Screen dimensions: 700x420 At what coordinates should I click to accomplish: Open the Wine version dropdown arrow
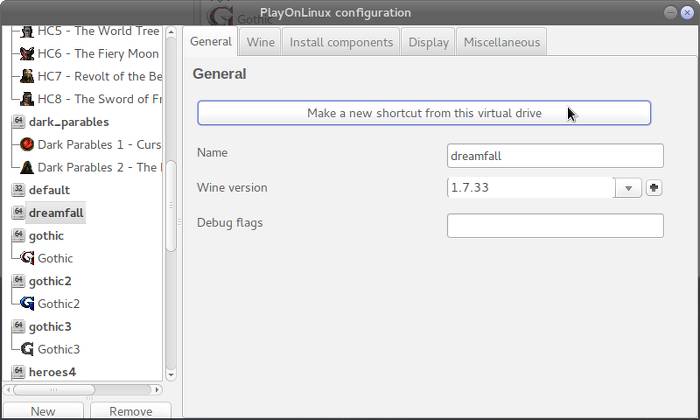click(628, 188)
